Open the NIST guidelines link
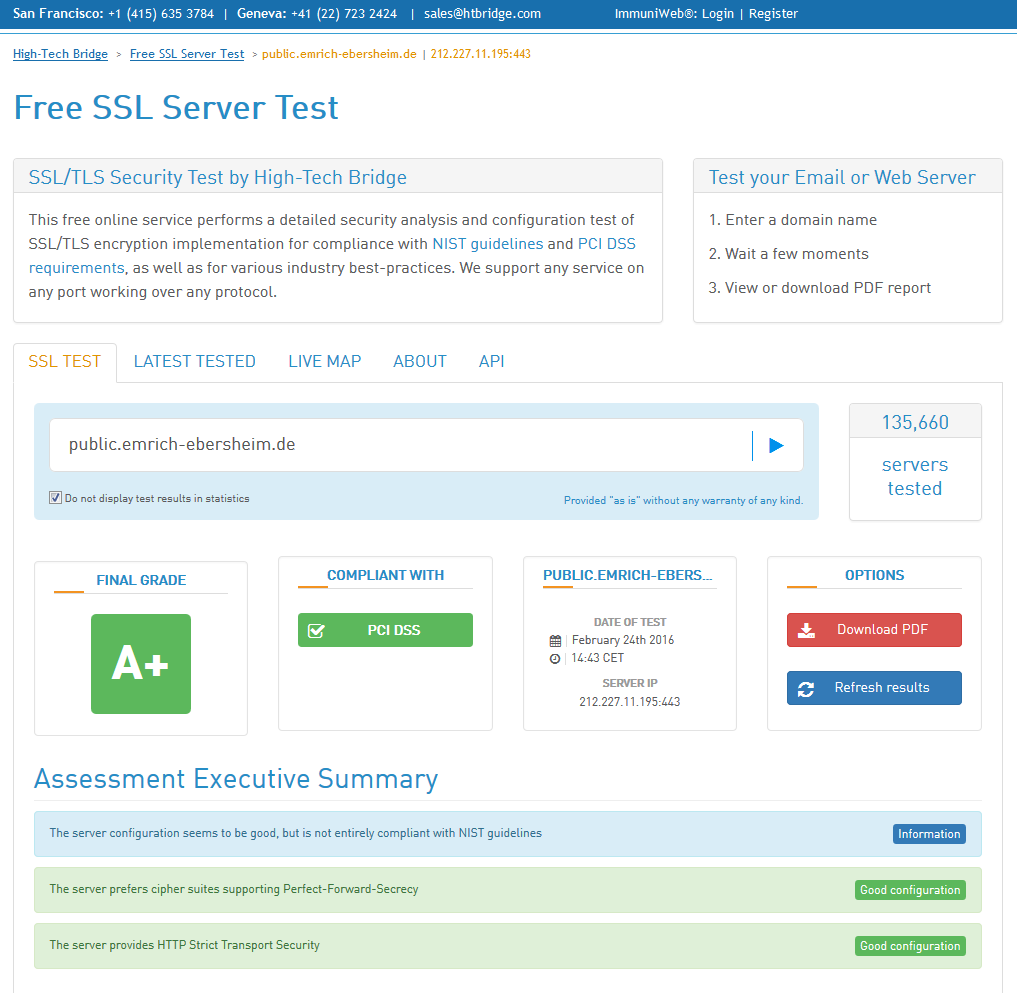Viewport: 1017px width, 993px height. click(488, 244)
